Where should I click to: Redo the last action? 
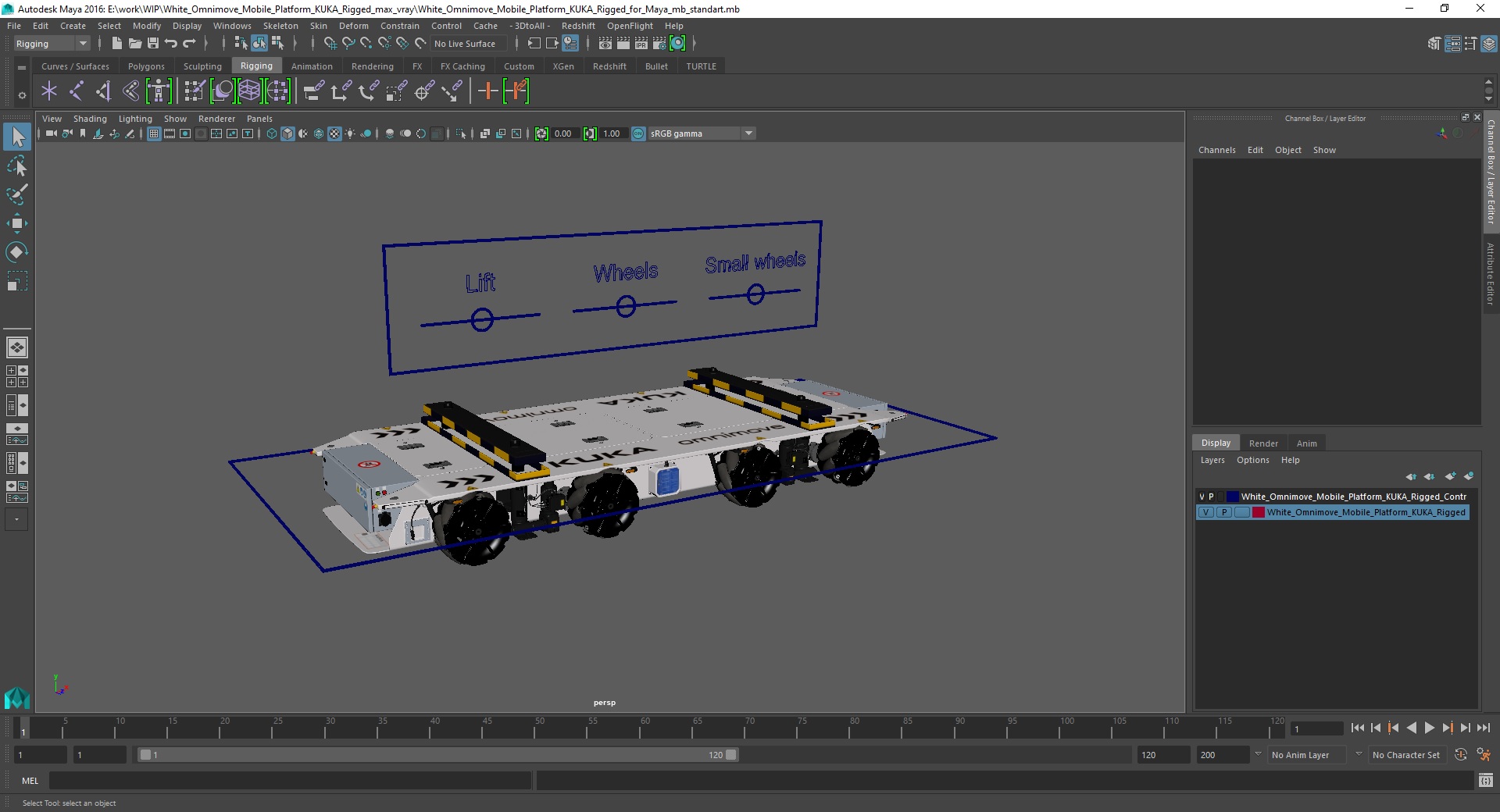(189, 44)
